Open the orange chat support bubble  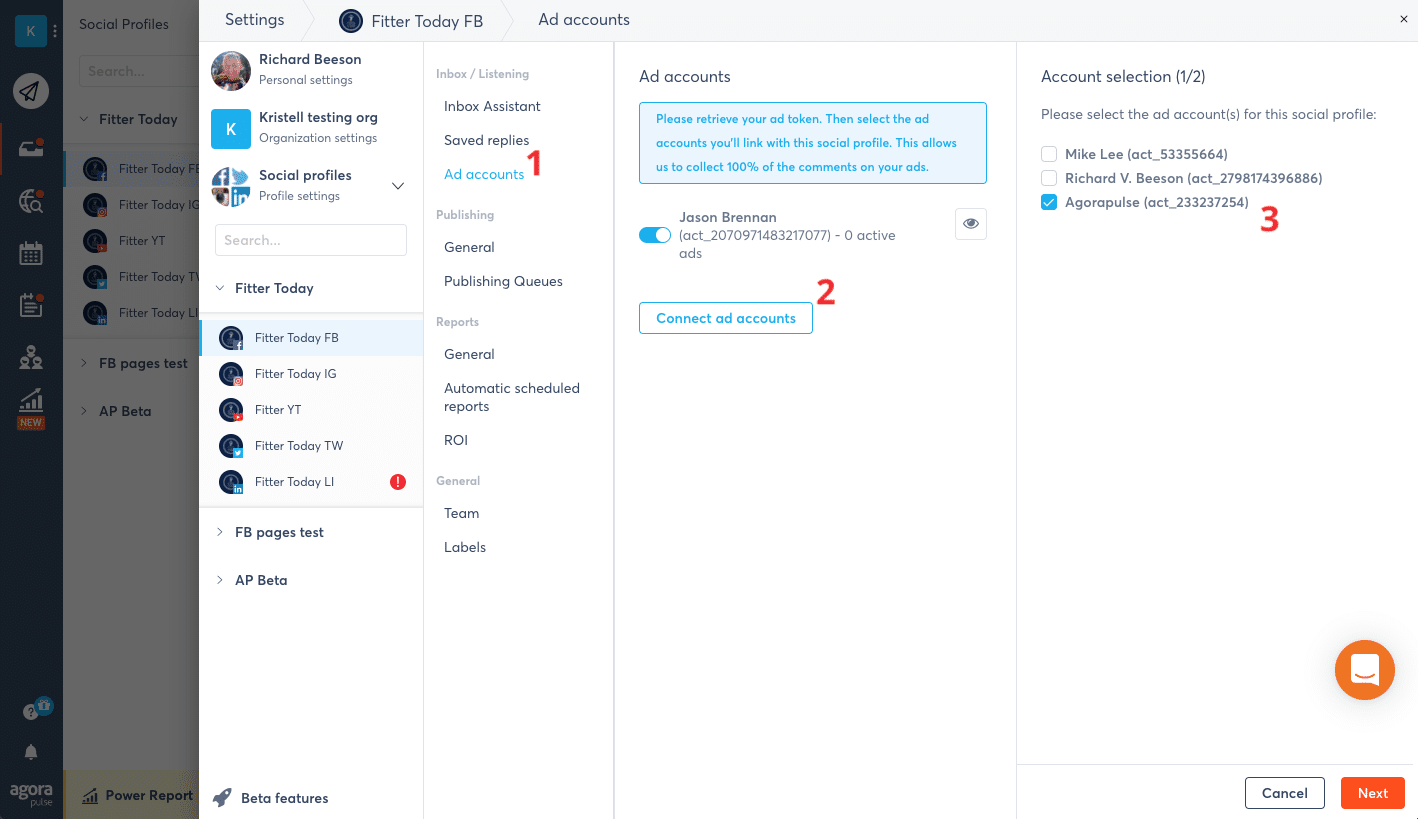point(1365,670)
